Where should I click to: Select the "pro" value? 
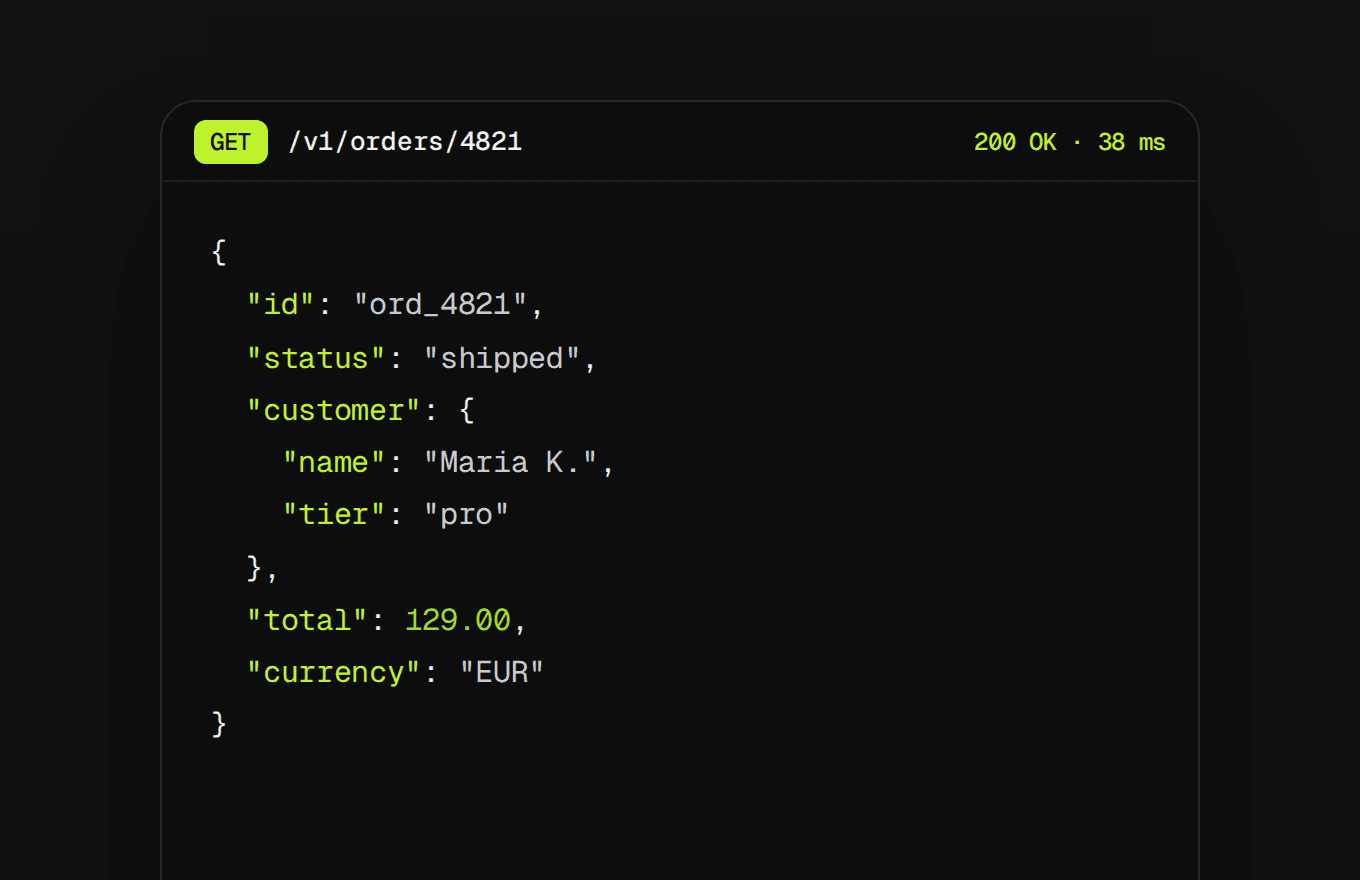tap(467, 514)
